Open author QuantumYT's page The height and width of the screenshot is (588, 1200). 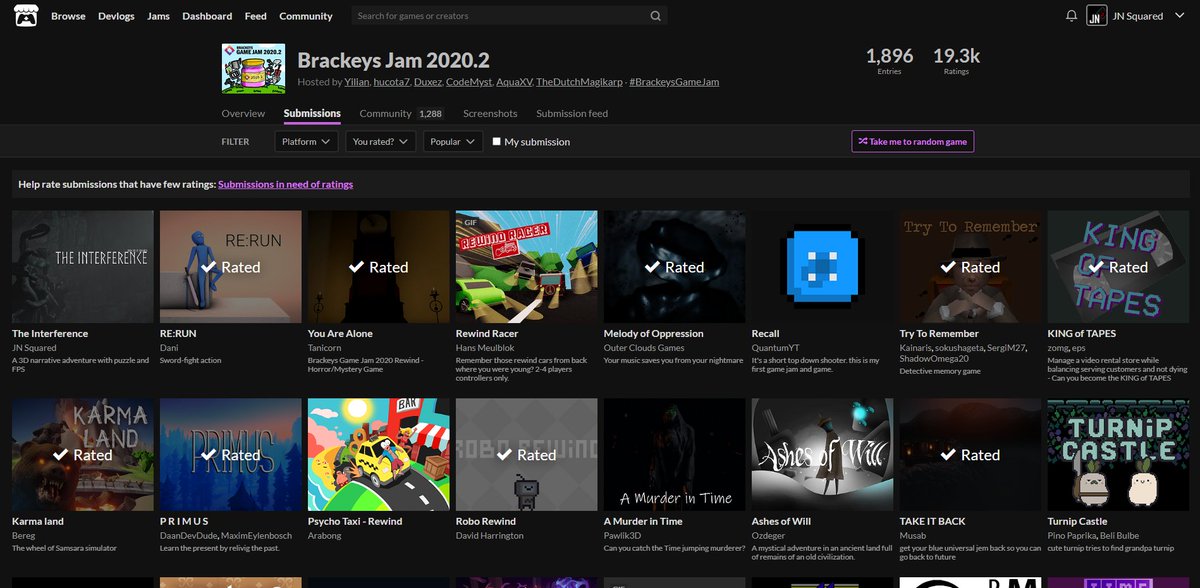774,348
